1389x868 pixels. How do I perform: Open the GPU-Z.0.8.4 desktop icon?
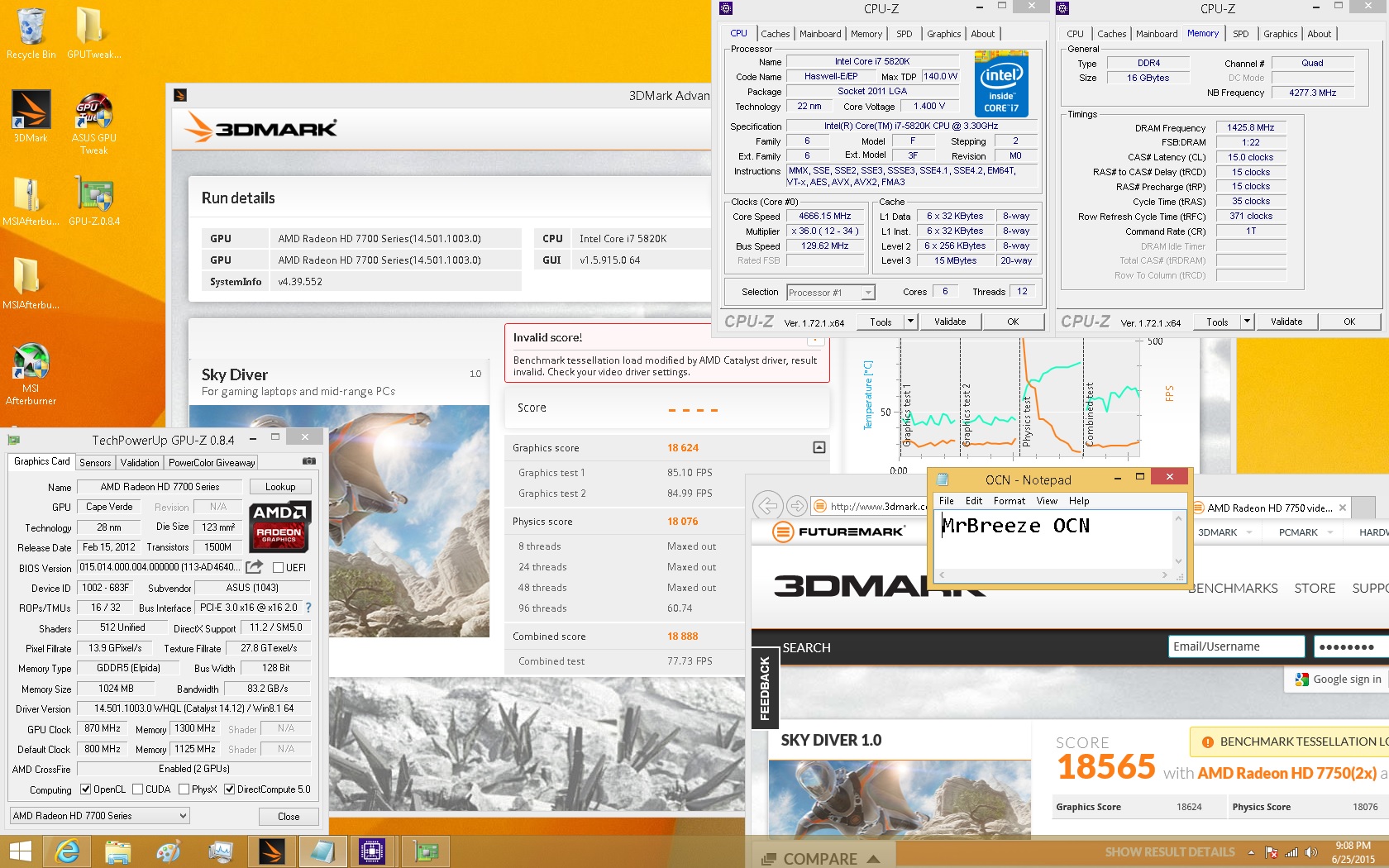pos(93,200)
